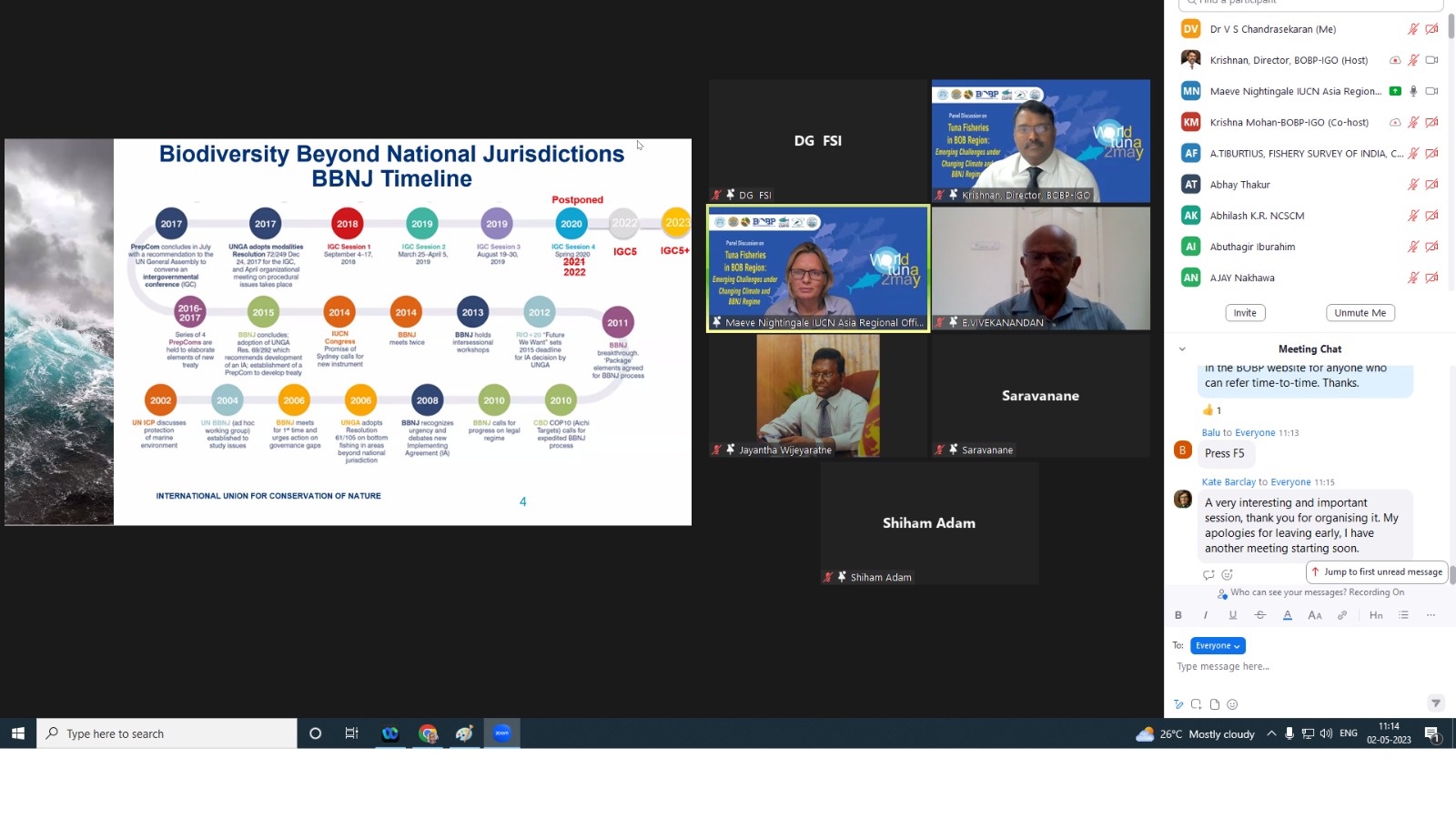Image resolution: width=1456 pixels, height=819 pixels.
Task: Click meeting chat scrollbar
Action: [1452, 574]
